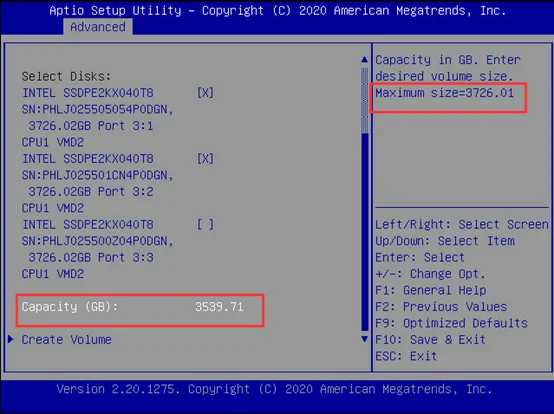
Task: Open the Advanced tab
Action: point(98,27)
